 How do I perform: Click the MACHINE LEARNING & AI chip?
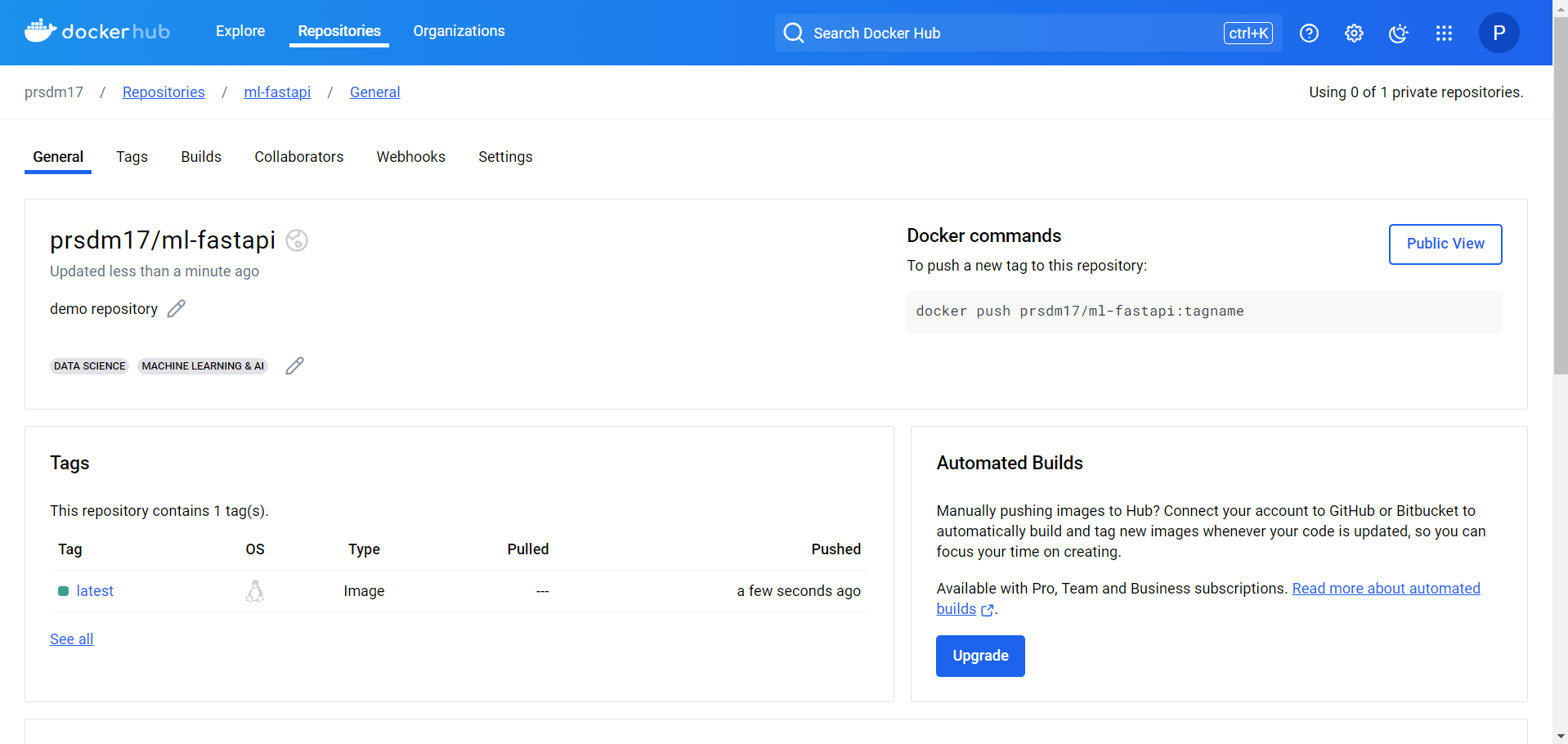pos(203,366)
